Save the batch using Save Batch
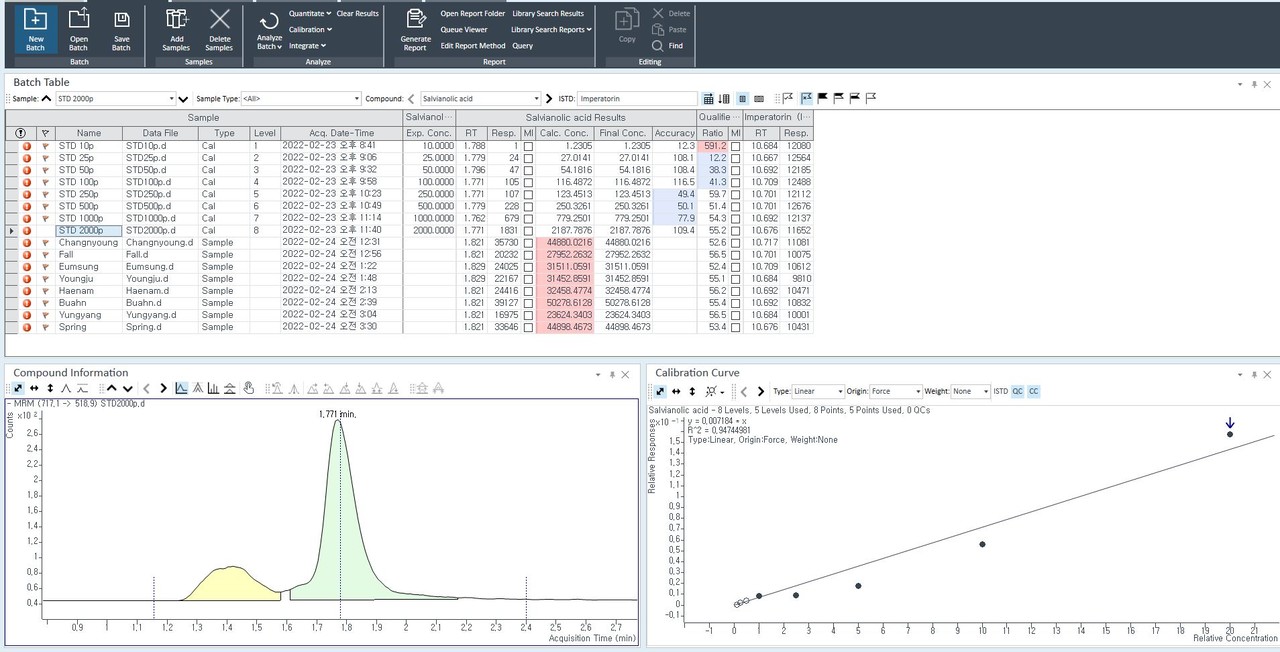The width and height of the screenshot is (1280, 652). (121, 20)
